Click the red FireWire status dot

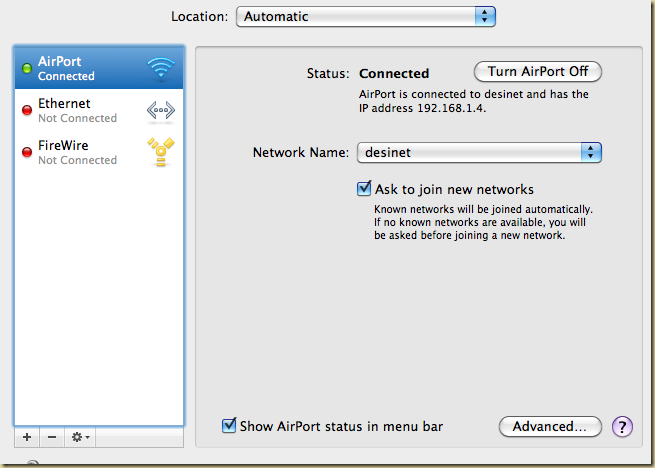[27, 152]
